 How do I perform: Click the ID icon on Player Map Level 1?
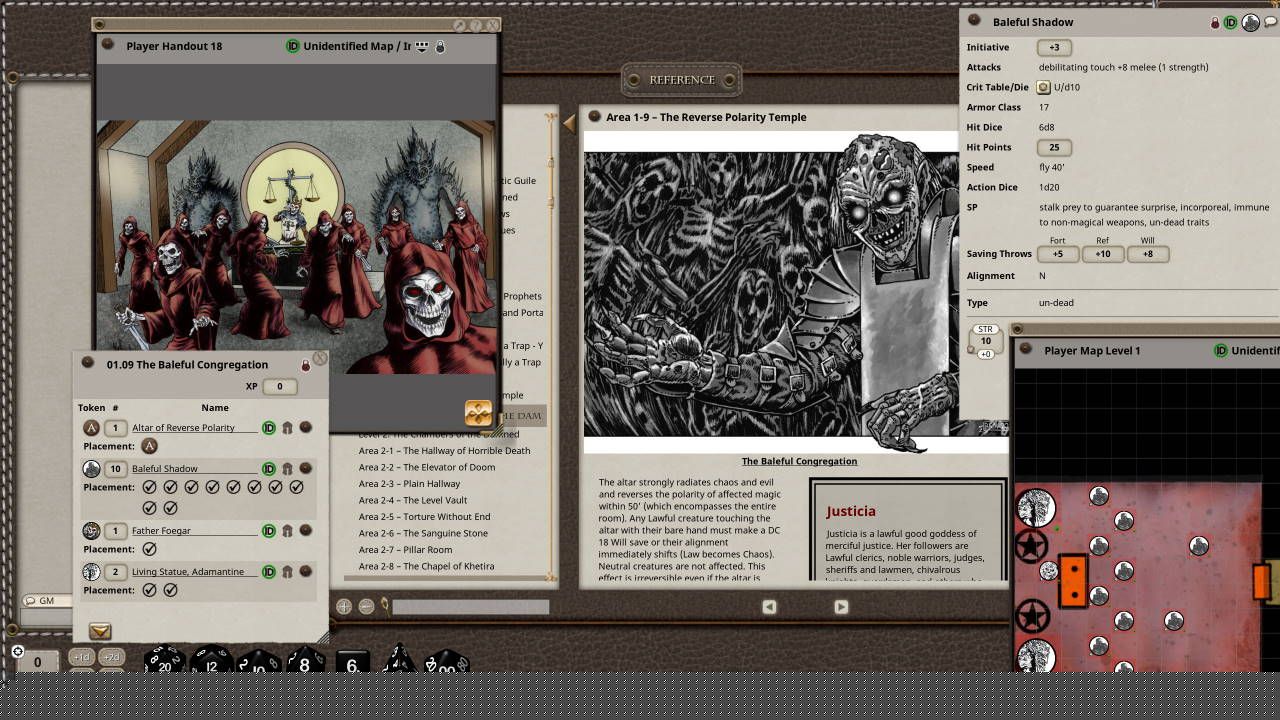(1221, 351)
